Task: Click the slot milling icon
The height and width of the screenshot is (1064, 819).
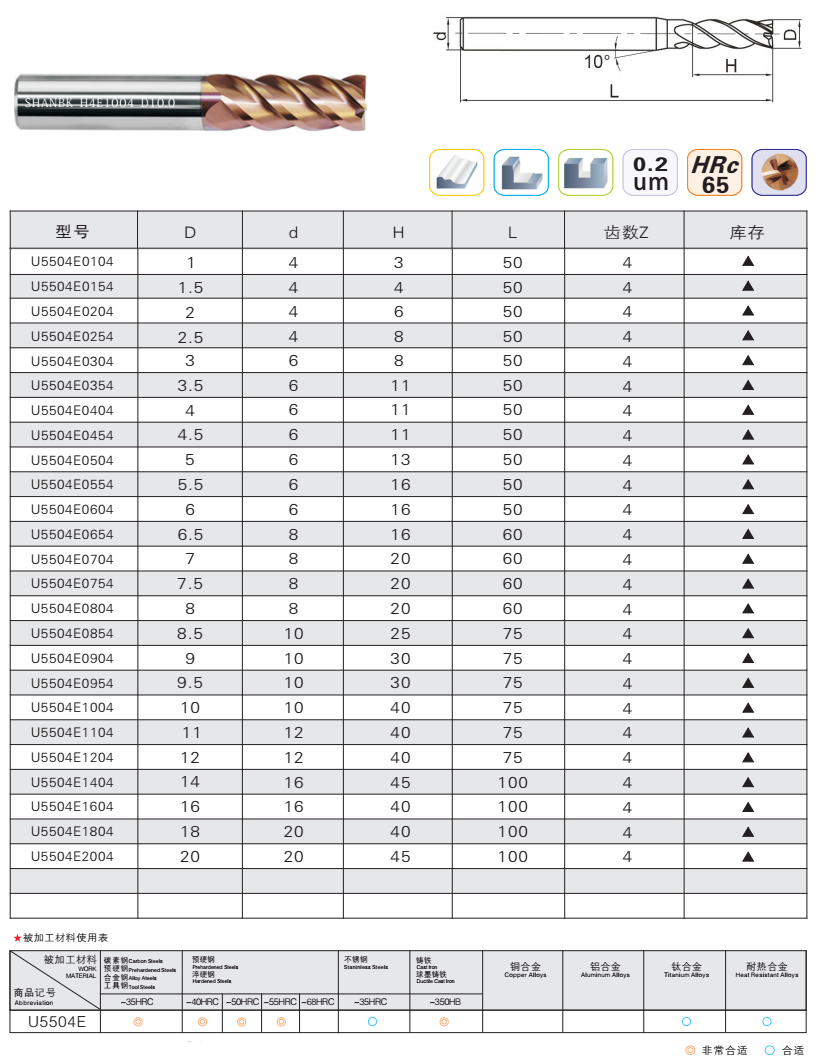Action: point(585,172)
